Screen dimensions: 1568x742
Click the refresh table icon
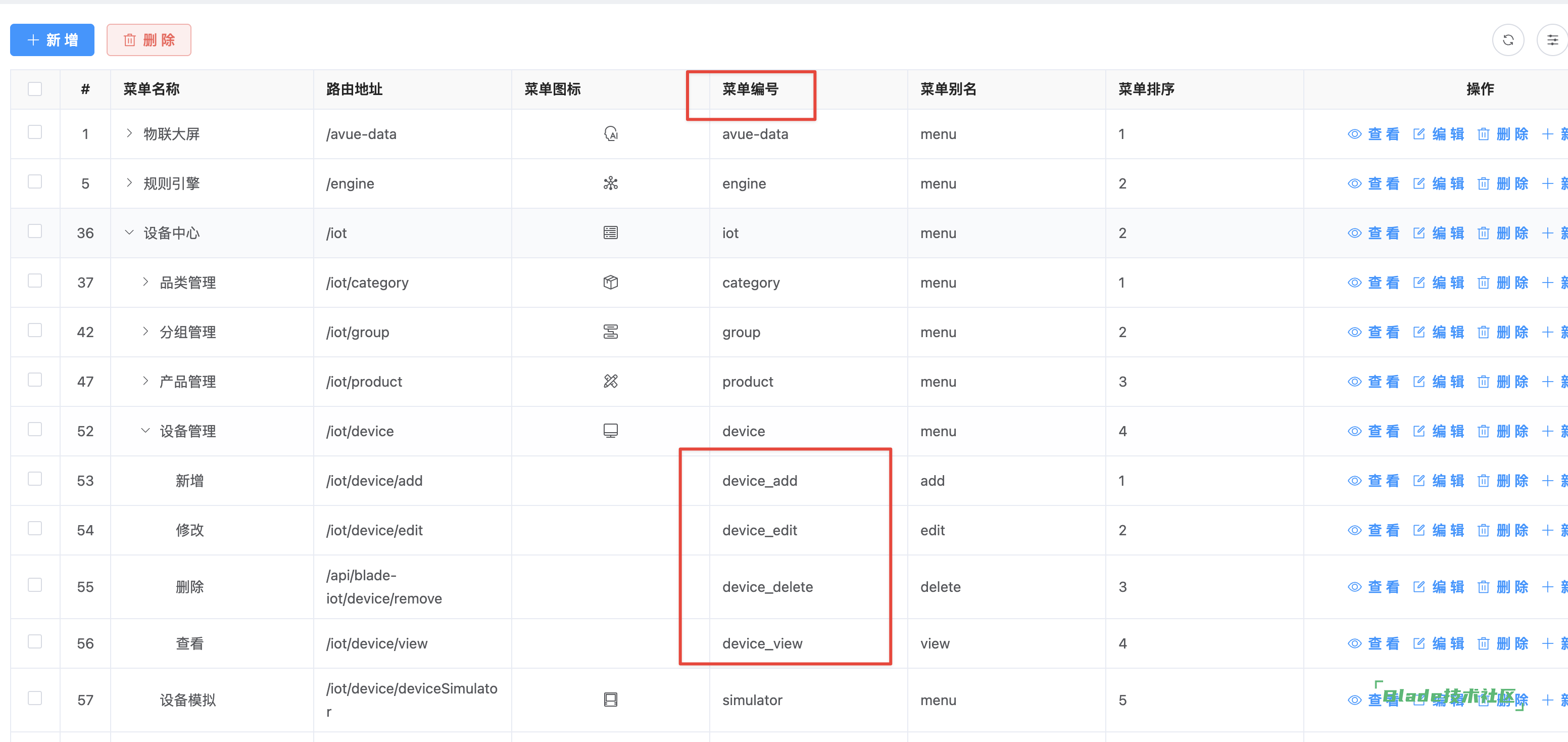click(x=1507, y=40)
